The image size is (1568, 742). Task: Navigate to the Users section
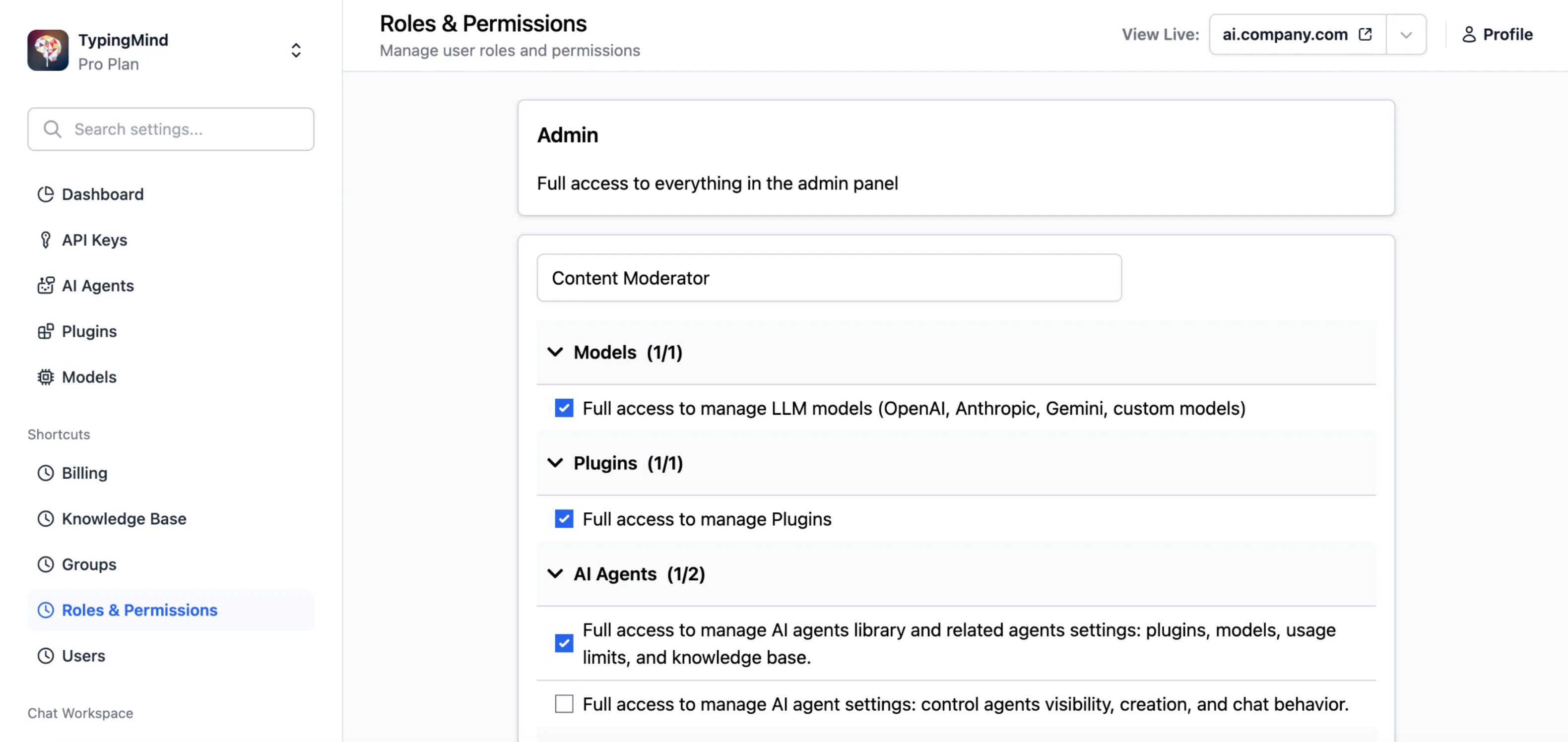click(x=83, y=656)
